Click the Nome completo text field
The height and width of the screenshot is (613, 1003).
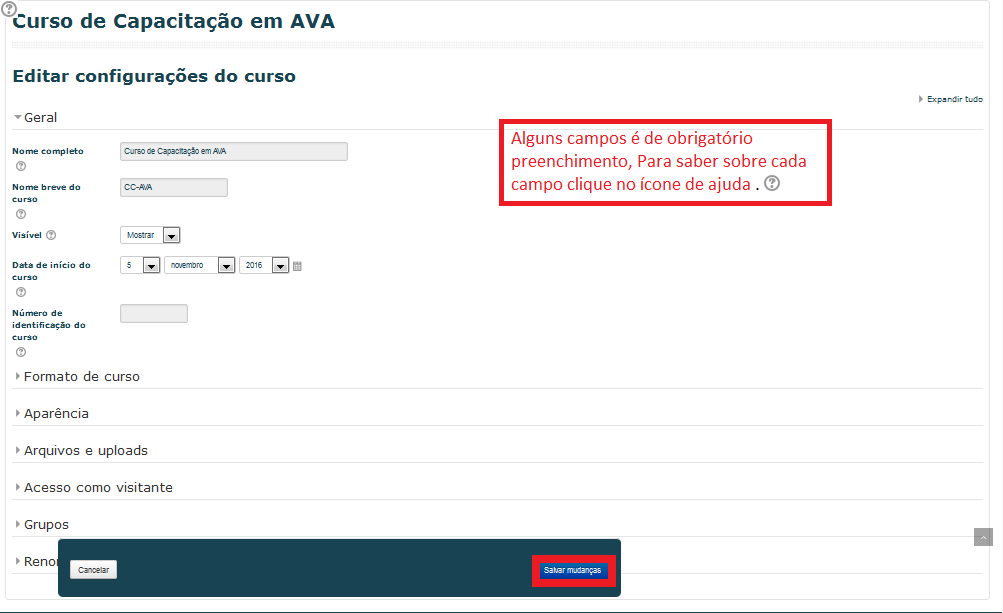point(233,151)
